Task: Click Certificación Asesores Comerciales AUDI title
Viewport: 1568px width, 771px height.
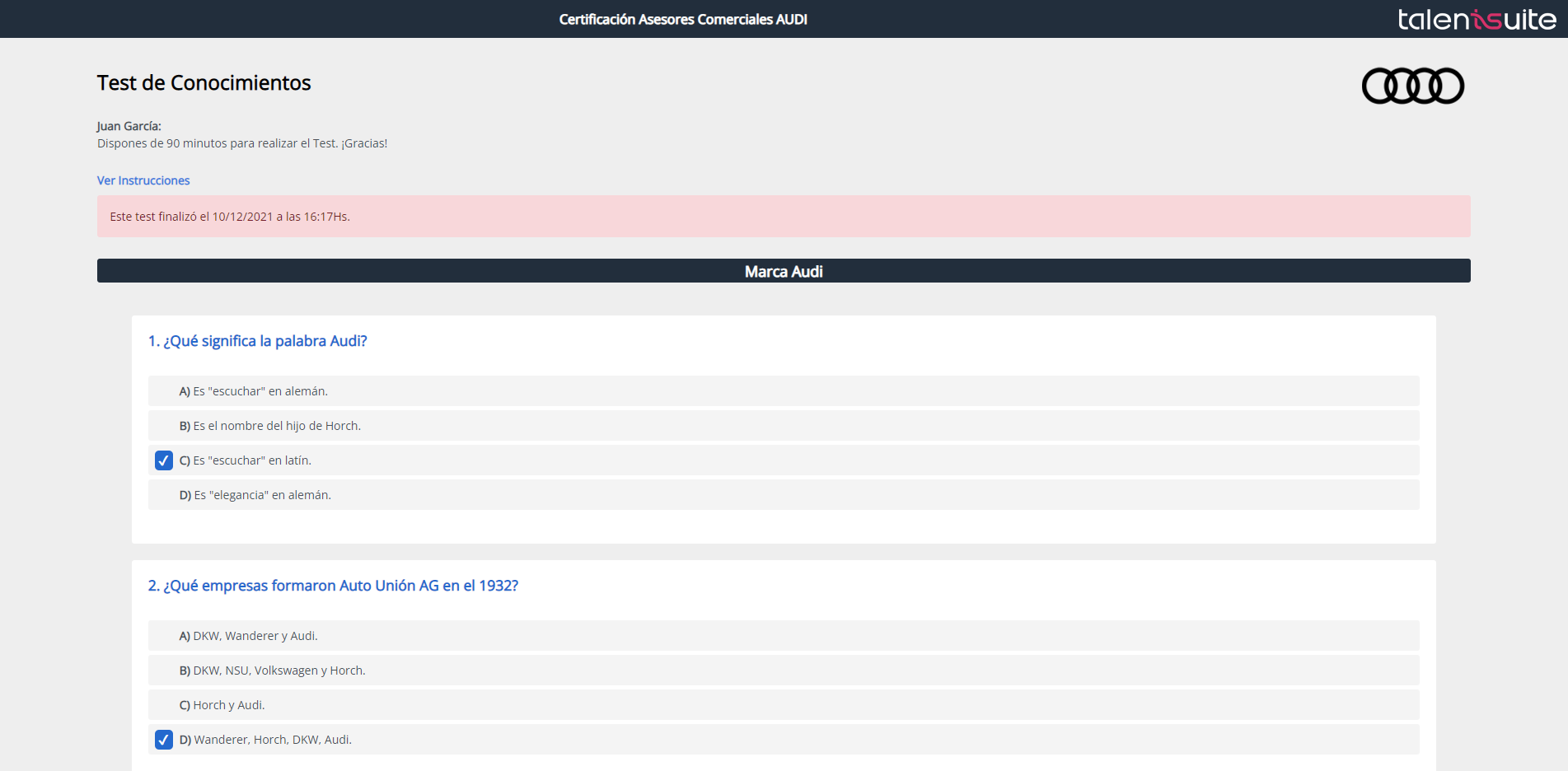Action: point(683,19)
